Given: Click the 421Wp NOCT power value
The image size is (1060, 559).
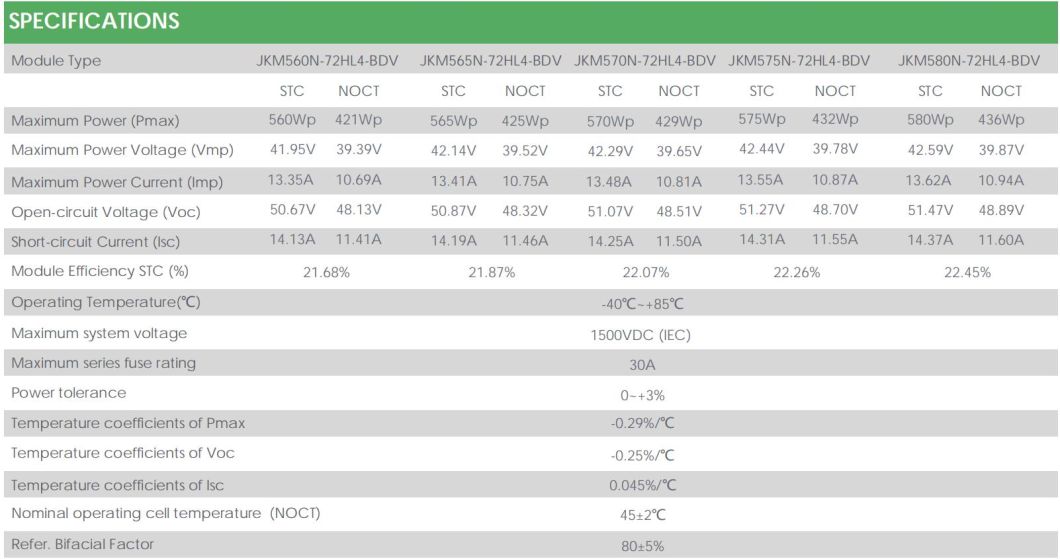Looking at the screenshot, I should pos(358,121).
